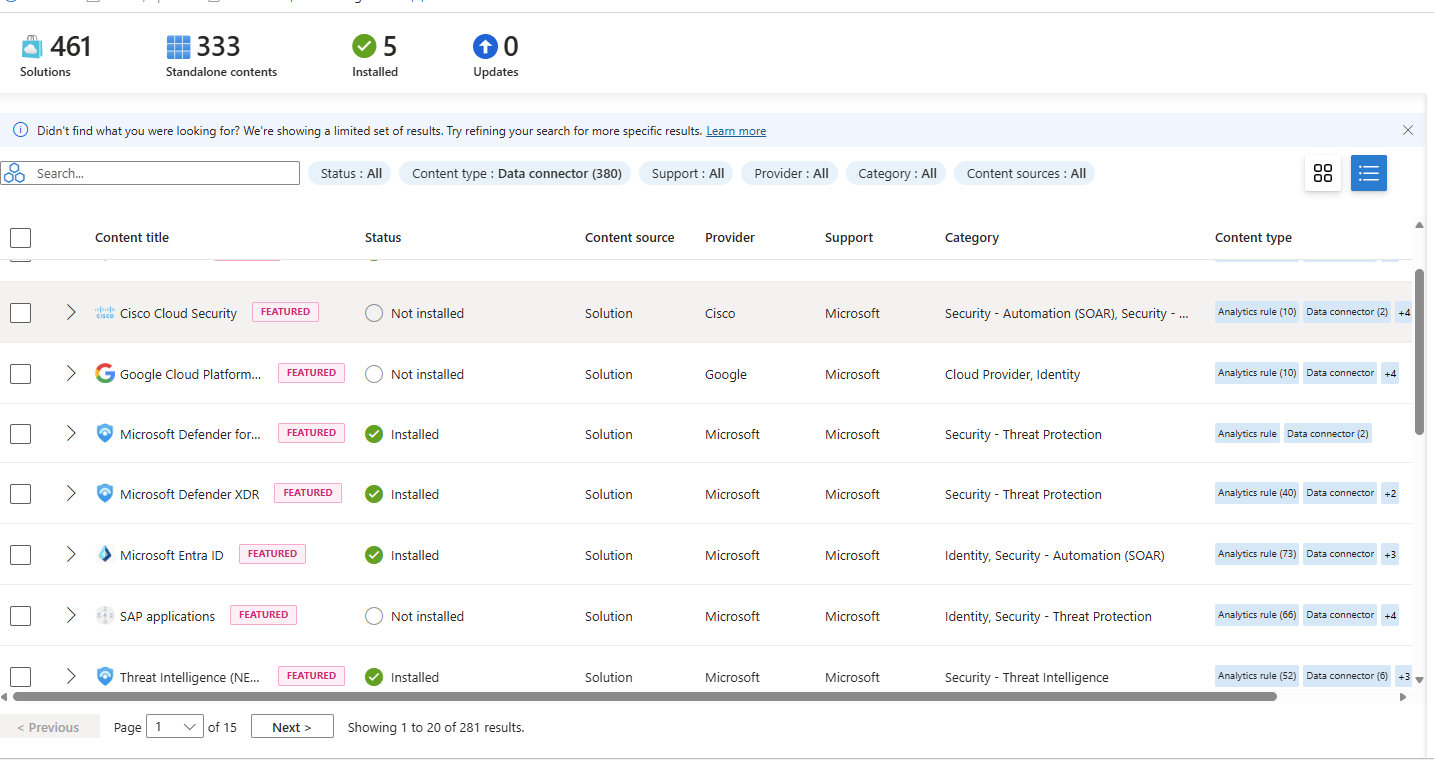Click Not installed circle for Cisco Cloud Security
Screen dimensions: 1434x760
pyautogui.click(x=374, y=313)
